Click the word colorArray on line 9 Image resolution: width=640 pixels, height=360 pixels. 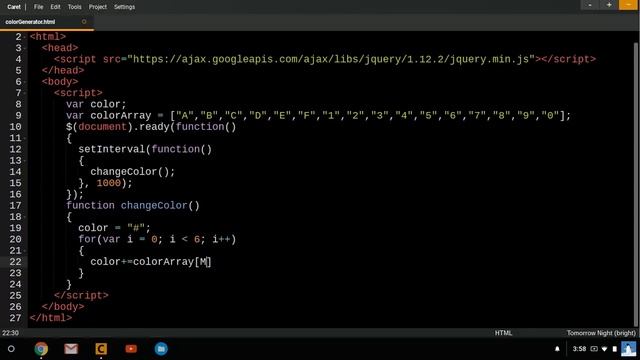[121, 116]
